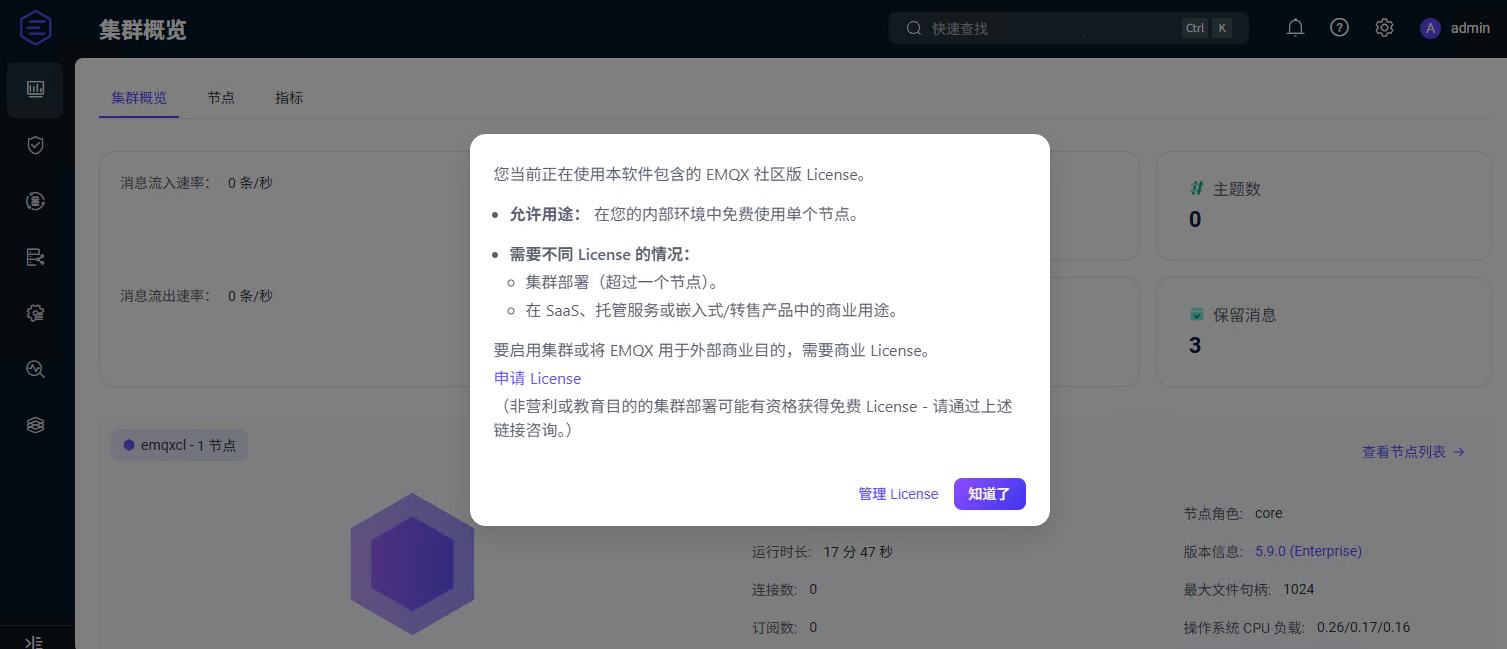This screenshot has height=649, width=1507.
Task: Open the data integration sidebar icon
Action: click(x=35, y=258)
